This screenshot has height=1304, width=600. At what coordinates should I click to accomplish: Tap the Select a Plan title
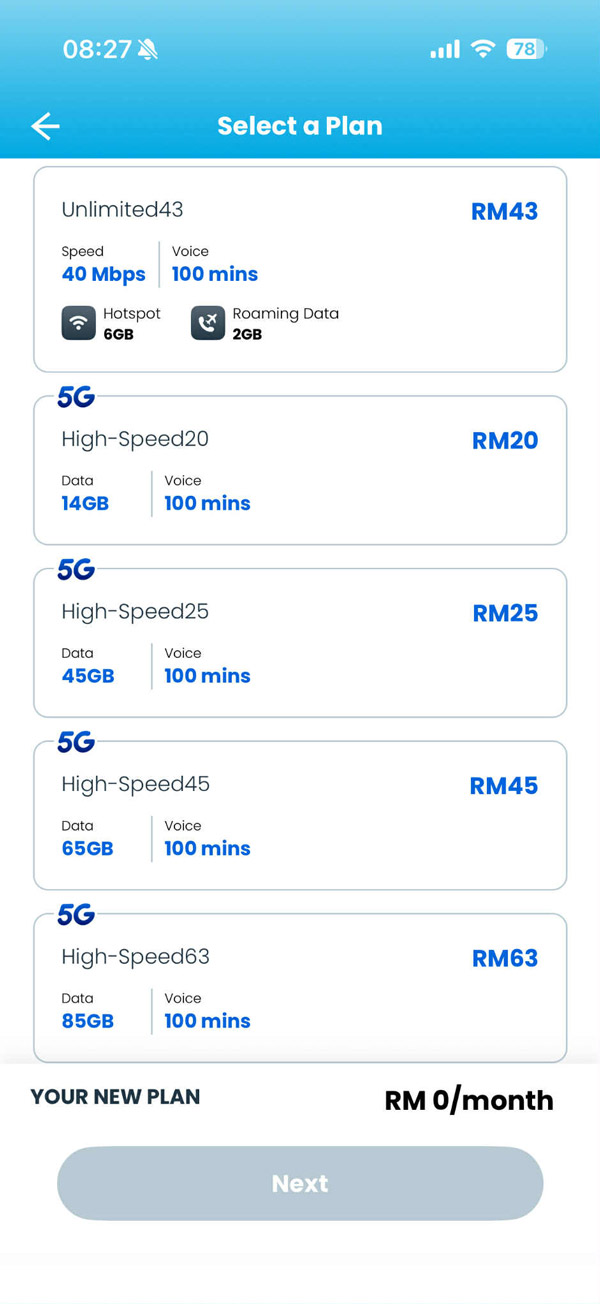pyautogui.click(x=300, y=126)
